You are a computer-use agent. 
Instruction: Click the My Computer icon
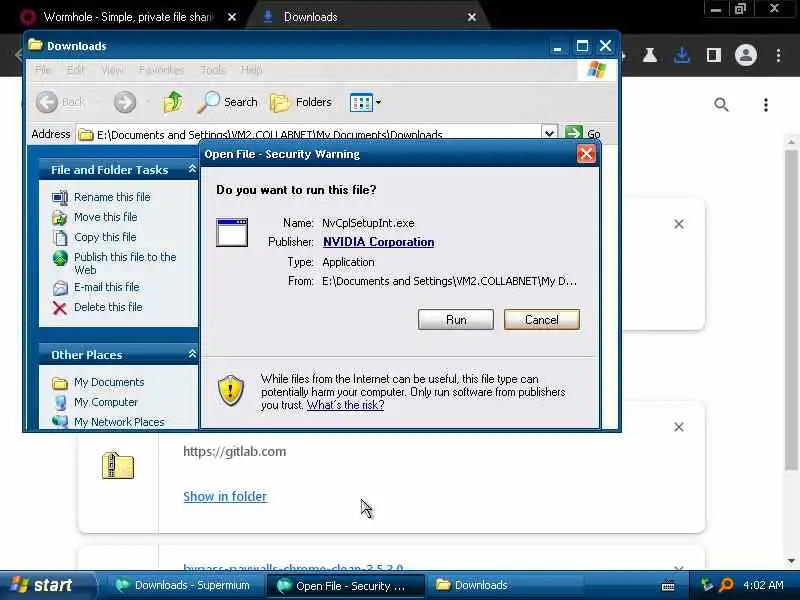pyautogui.click(x=60, y=403)
